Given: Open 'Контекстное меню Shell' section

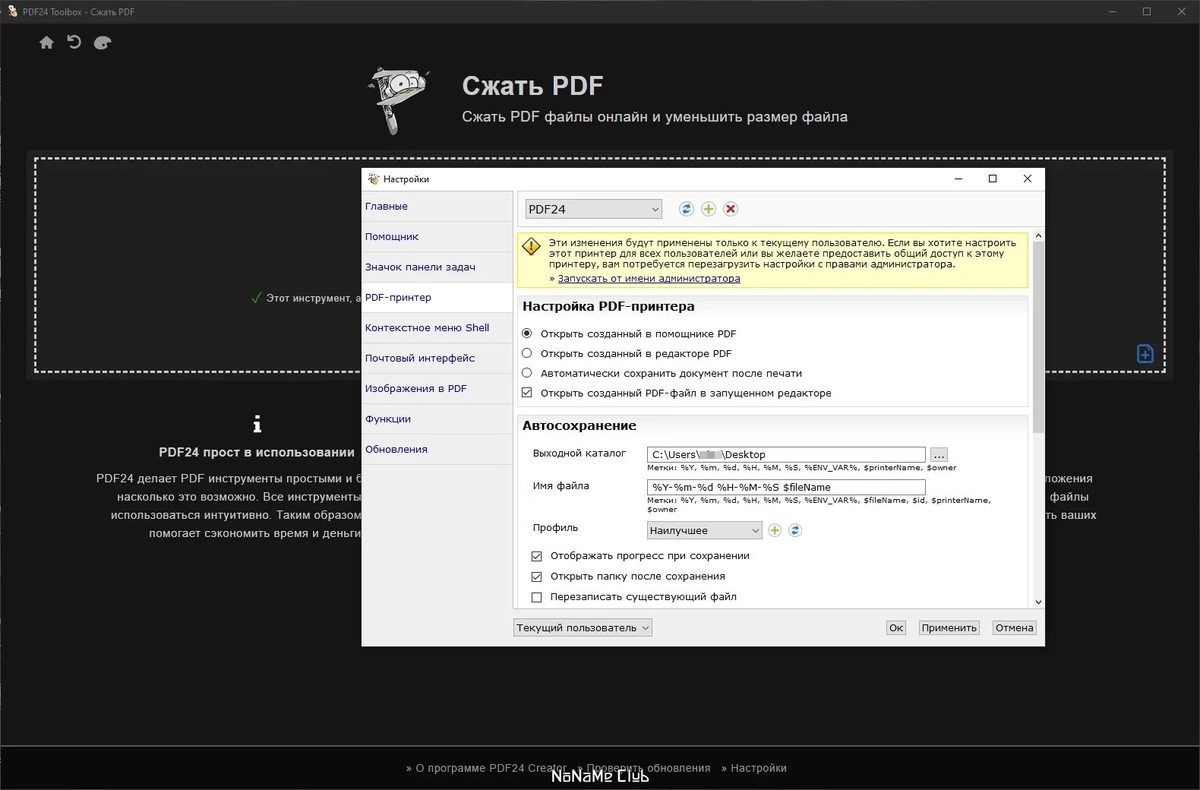Looking at the screenshot, I should (437, 328).
